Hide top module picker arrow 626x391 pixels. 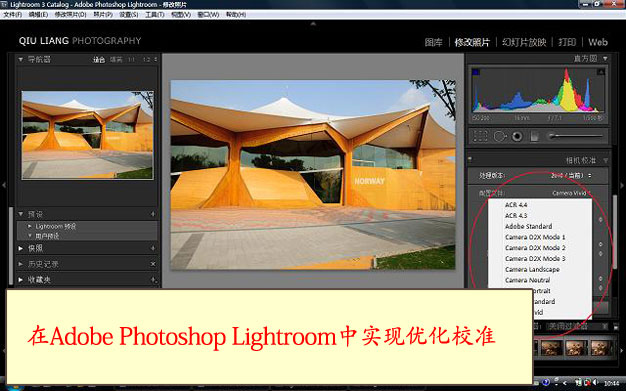(313, 24)
